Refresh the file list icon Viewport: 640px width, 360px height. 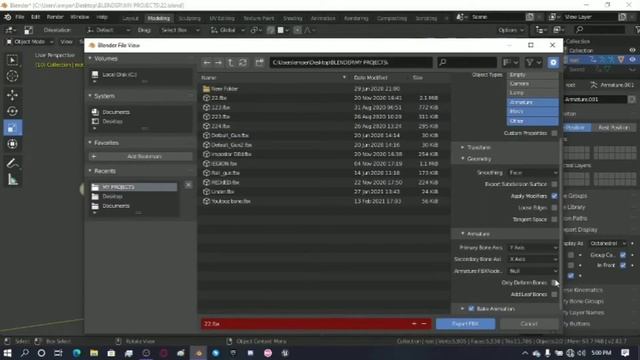pyautogui.click(x=243, y=62)
